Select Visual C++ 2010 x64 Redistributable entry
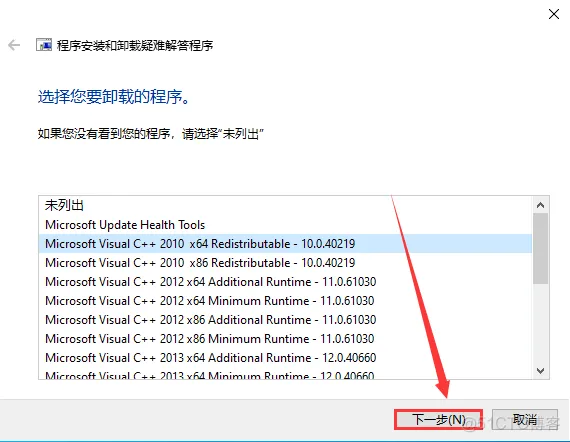Screen dimensions: 570x442 click(x=285, y=244)
